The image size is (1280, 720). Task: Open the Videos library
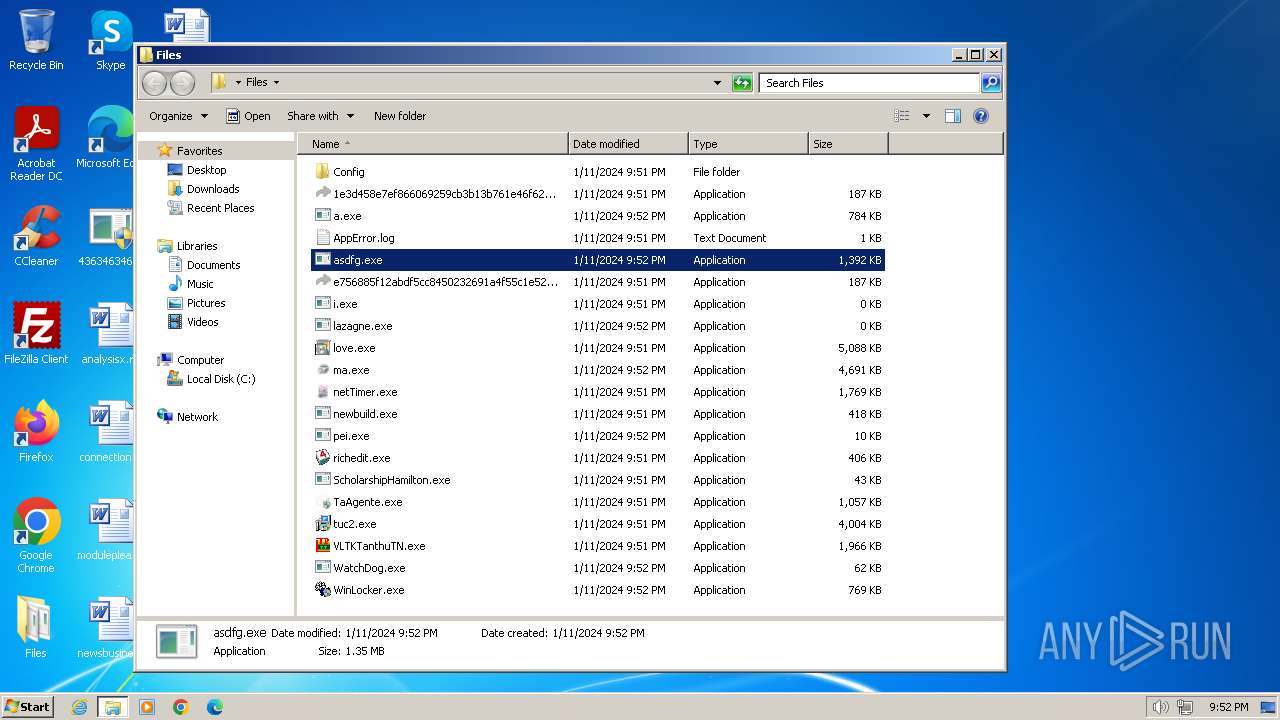[202, 322]
